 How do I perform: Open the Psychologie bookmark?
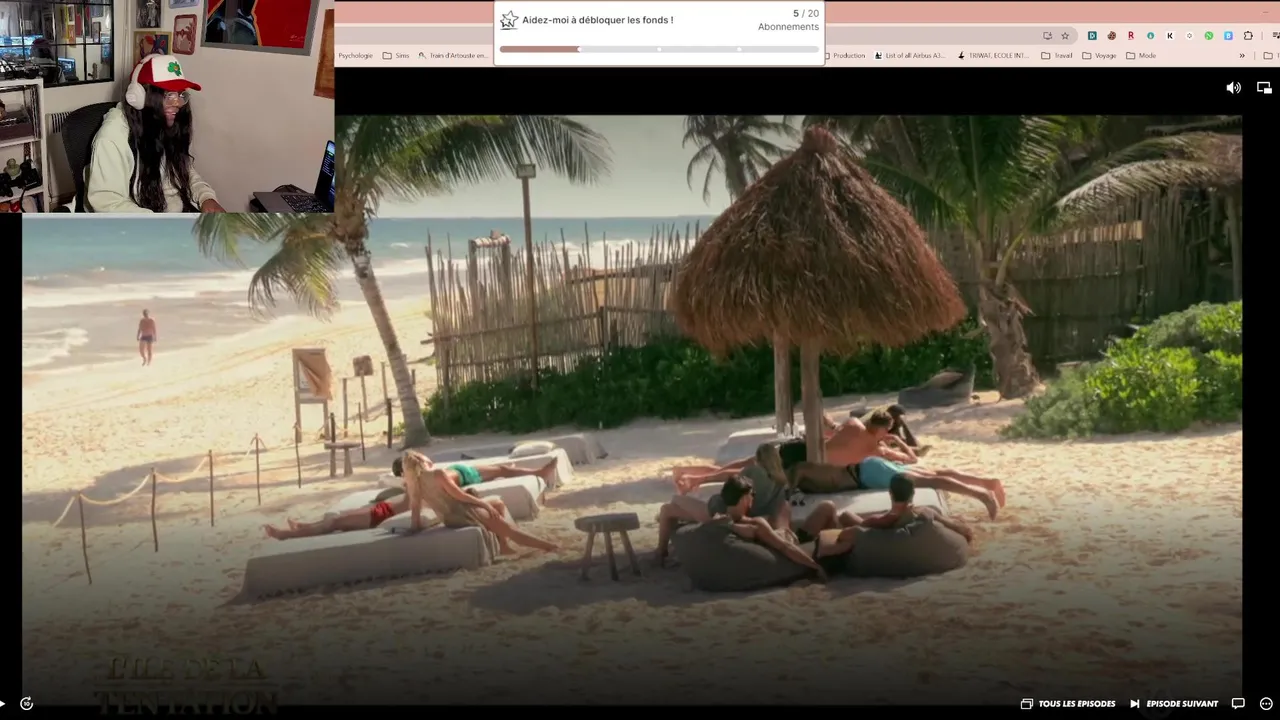point(355,56)
